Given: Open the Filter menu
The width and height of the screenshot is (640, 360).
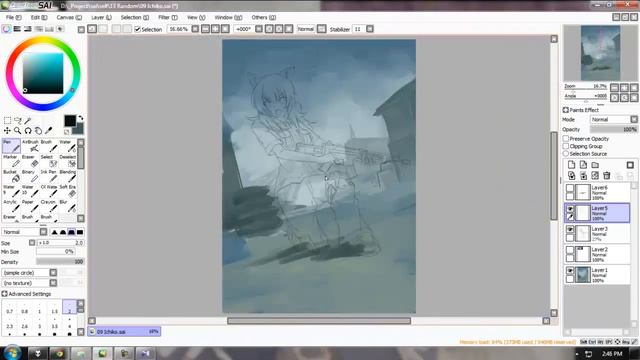Looking at the screenshot, I should click(168, 18).
